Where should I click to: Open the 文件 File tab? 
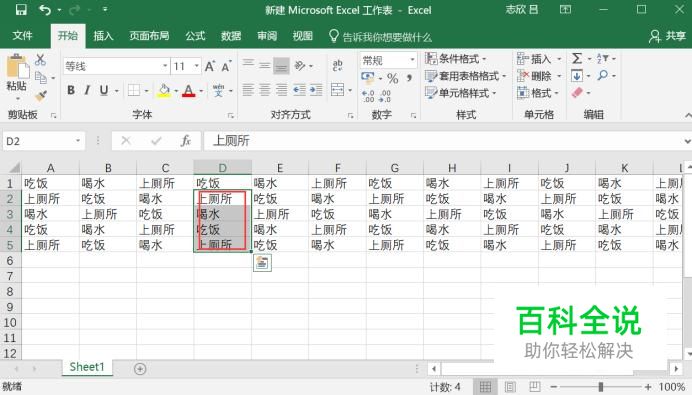point(22,36)
